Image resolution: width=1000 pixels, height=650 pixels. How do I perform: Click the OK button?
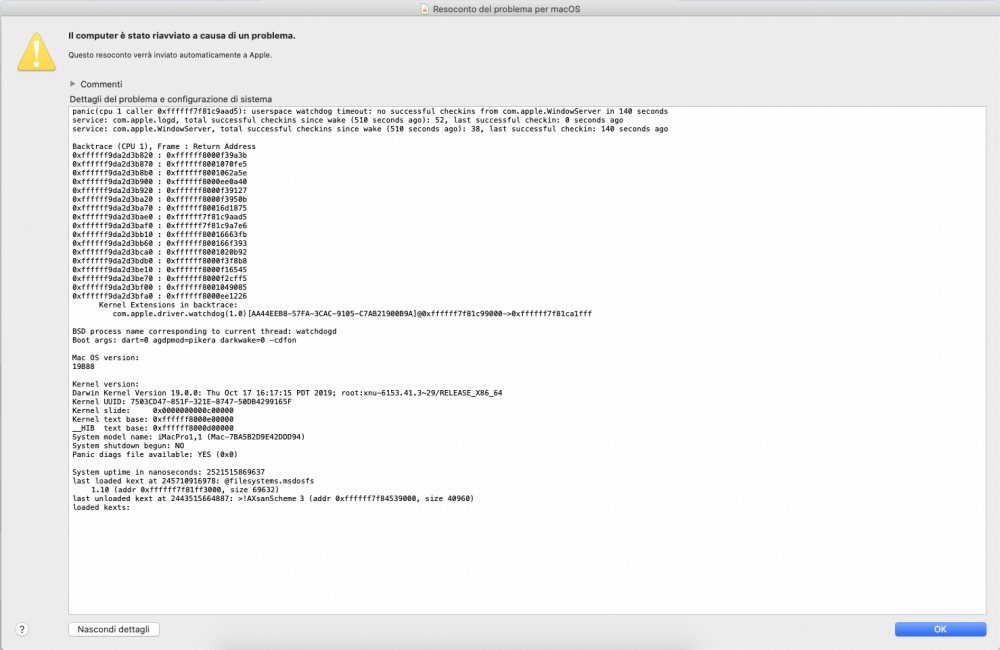[x=940, y=629]
